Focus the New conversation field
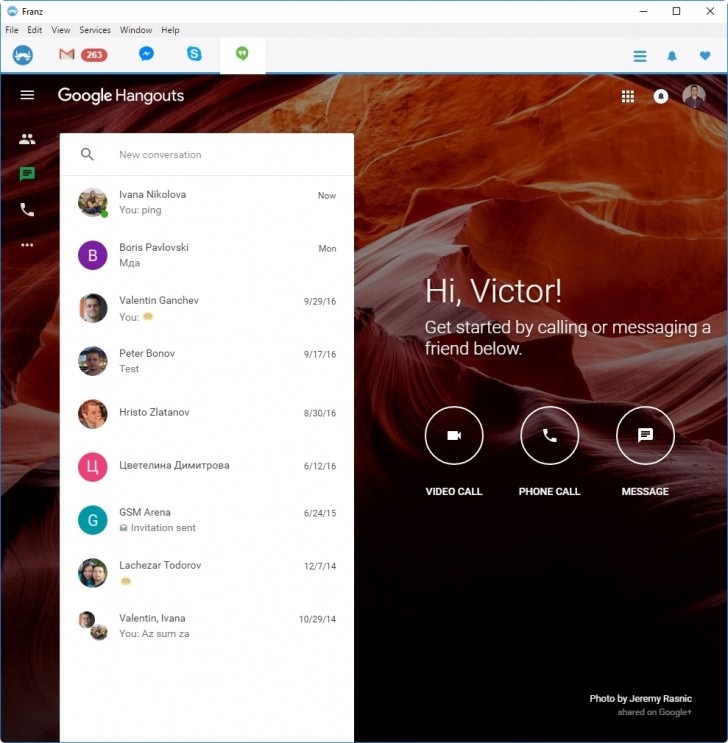Viewport: 728px width, 743px height. point(160,154)
